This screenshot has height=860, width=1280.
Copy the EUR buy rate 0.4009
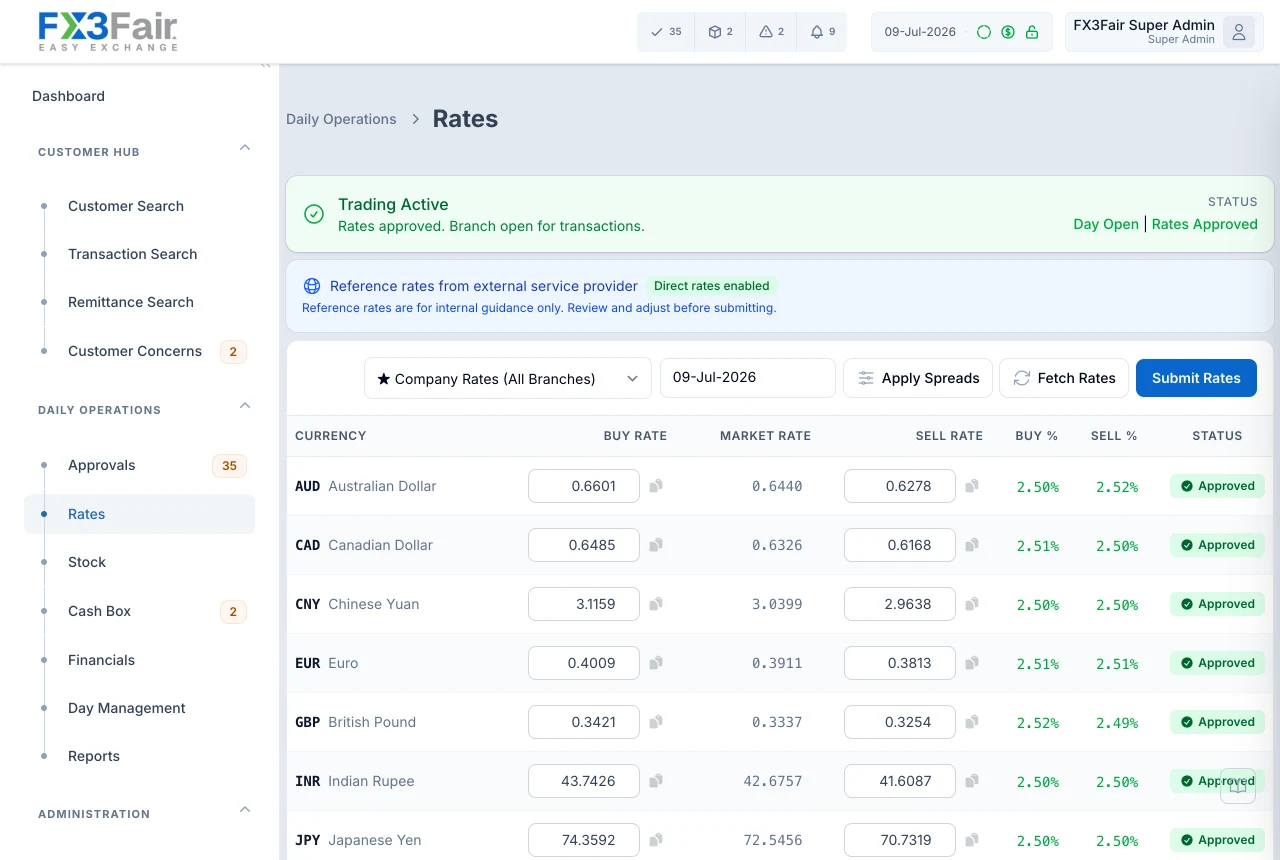coord(656,663)
